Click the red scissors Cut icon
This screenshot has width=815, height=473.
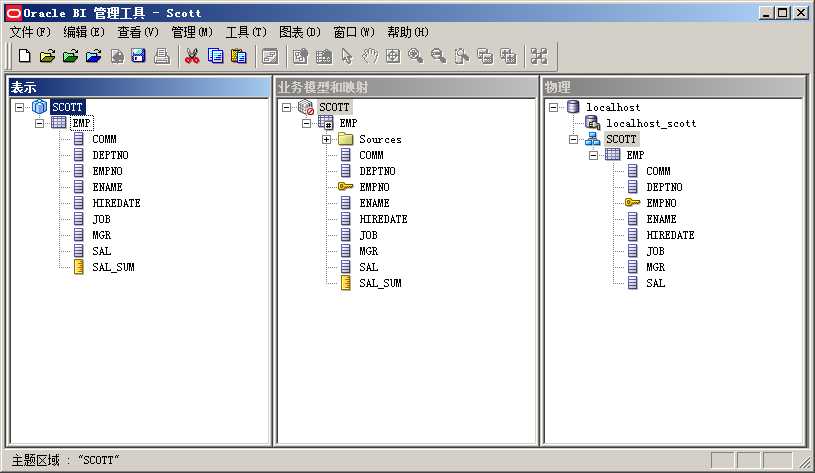(x=192, y=56)
